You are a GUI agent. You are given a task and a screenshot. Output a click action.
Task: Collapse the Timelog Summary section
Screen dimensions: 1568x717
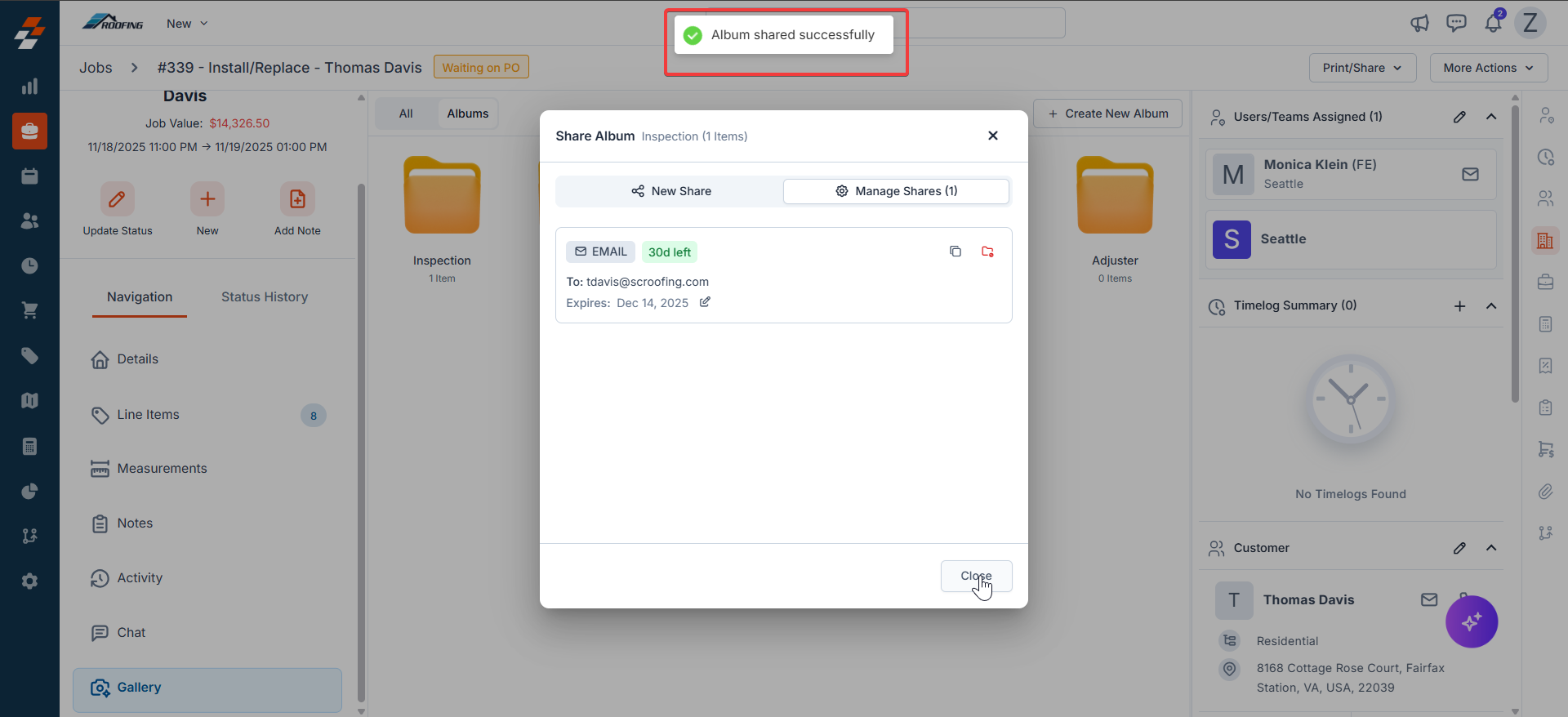point(1491,306)
